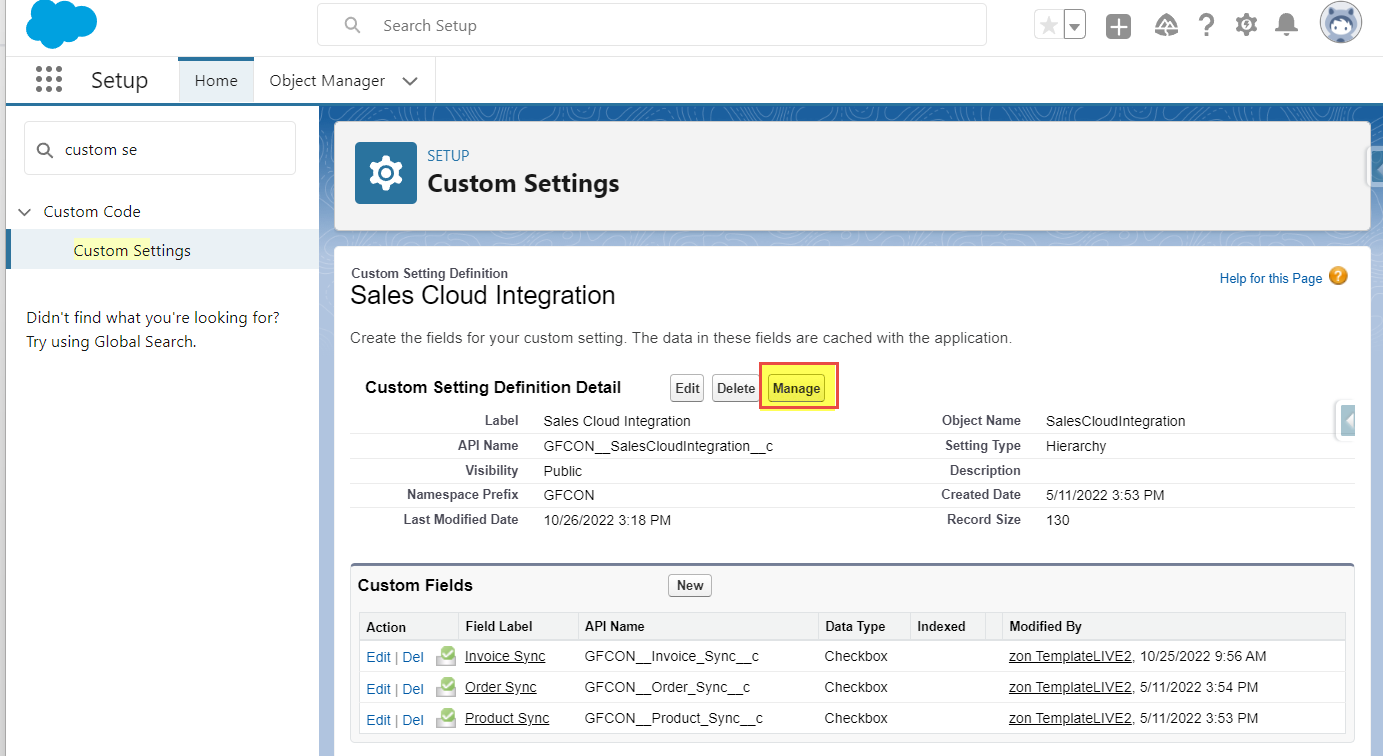The image size is (1383, 756).
Task: Click Del link for Order Sync
Action: [413, 689]
